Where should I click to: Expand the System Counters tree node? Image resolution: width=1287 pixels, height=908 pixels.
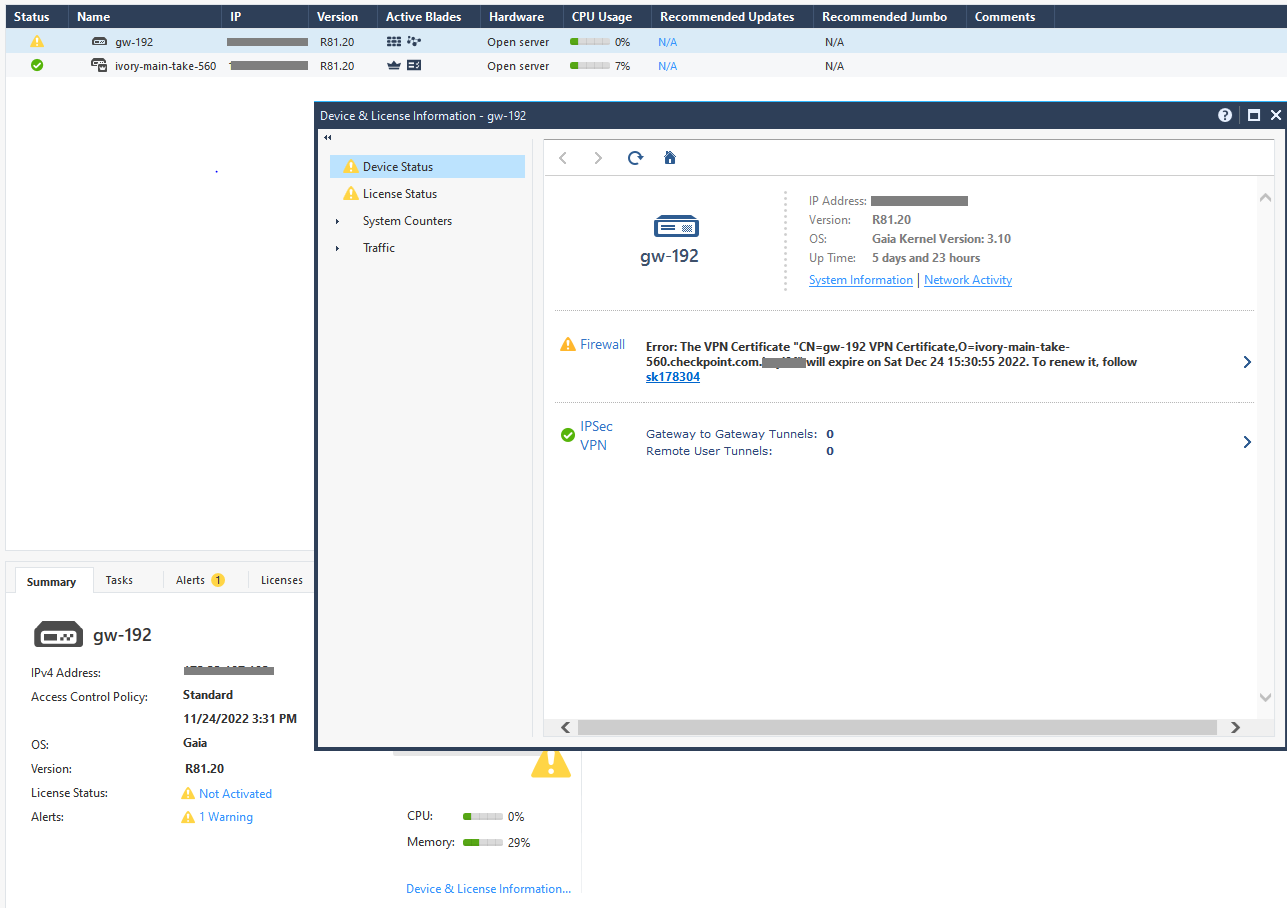click(x=337, y=221)
